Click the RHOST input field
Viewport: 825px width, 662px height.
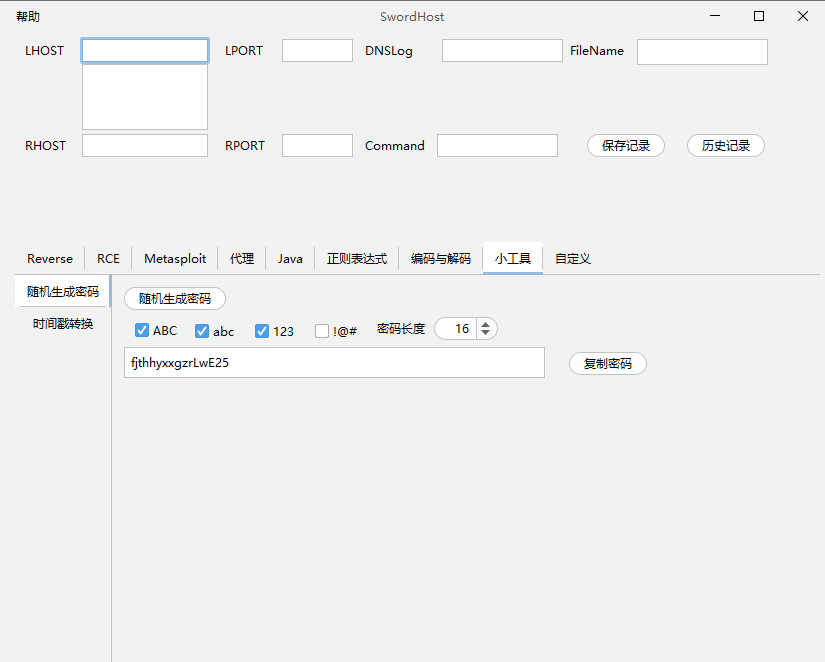pos(145,145)
